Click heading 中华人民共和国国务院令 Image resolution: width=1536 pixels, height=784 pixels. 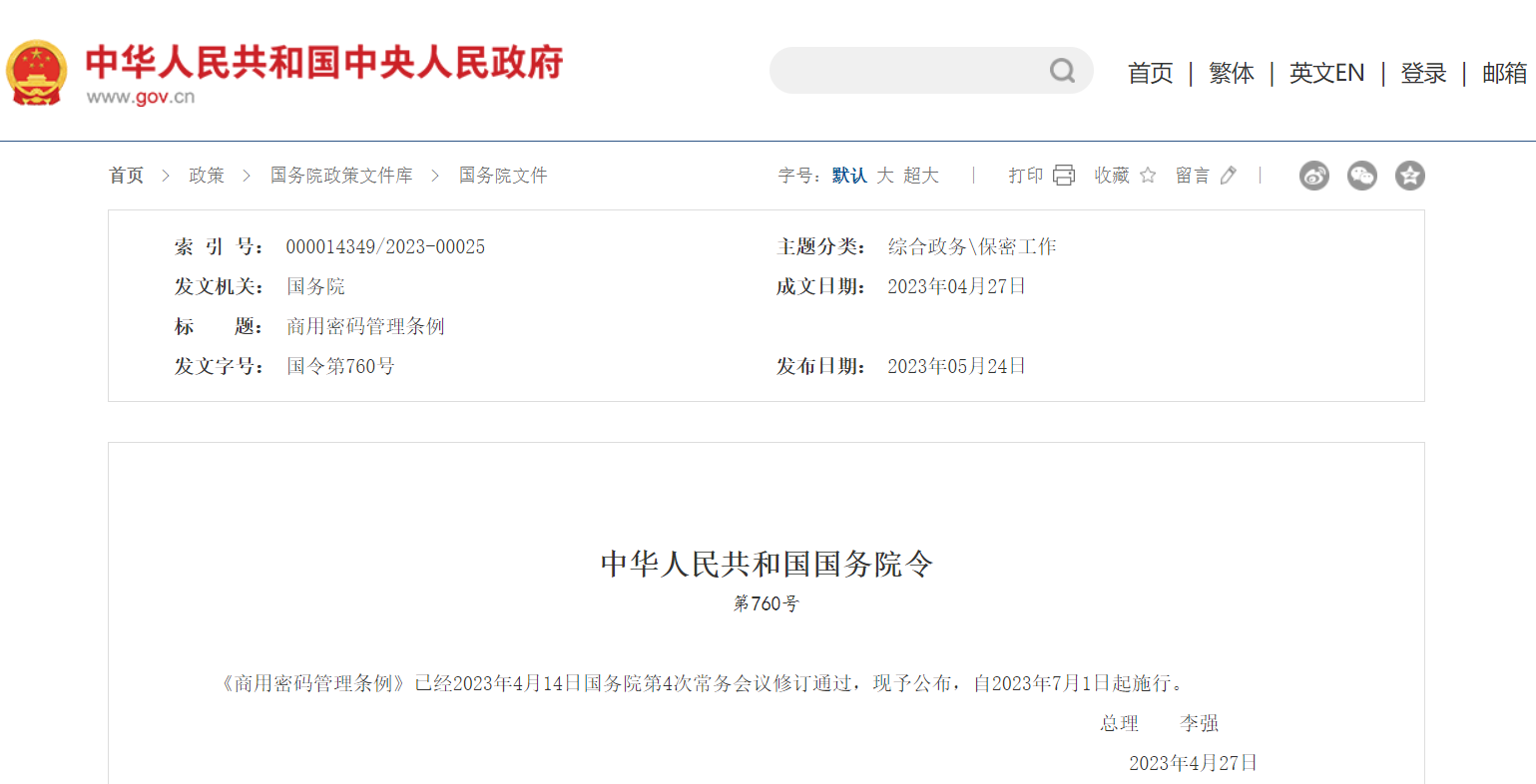(x=767, y=565)
